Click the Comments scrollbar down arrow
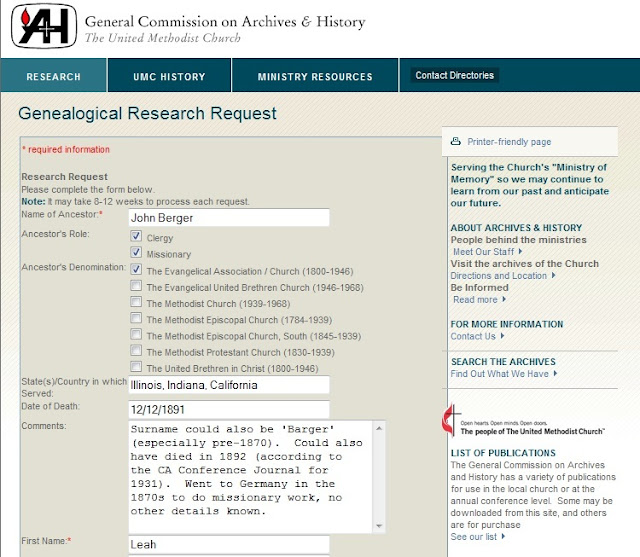The height and width of the screenshot is (557, 640). pos(379,526)
